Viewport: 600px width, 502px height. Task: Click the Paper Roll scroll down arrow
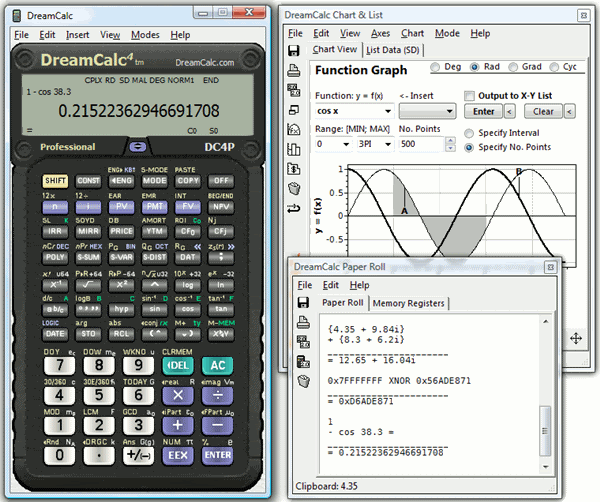[545, 467]
